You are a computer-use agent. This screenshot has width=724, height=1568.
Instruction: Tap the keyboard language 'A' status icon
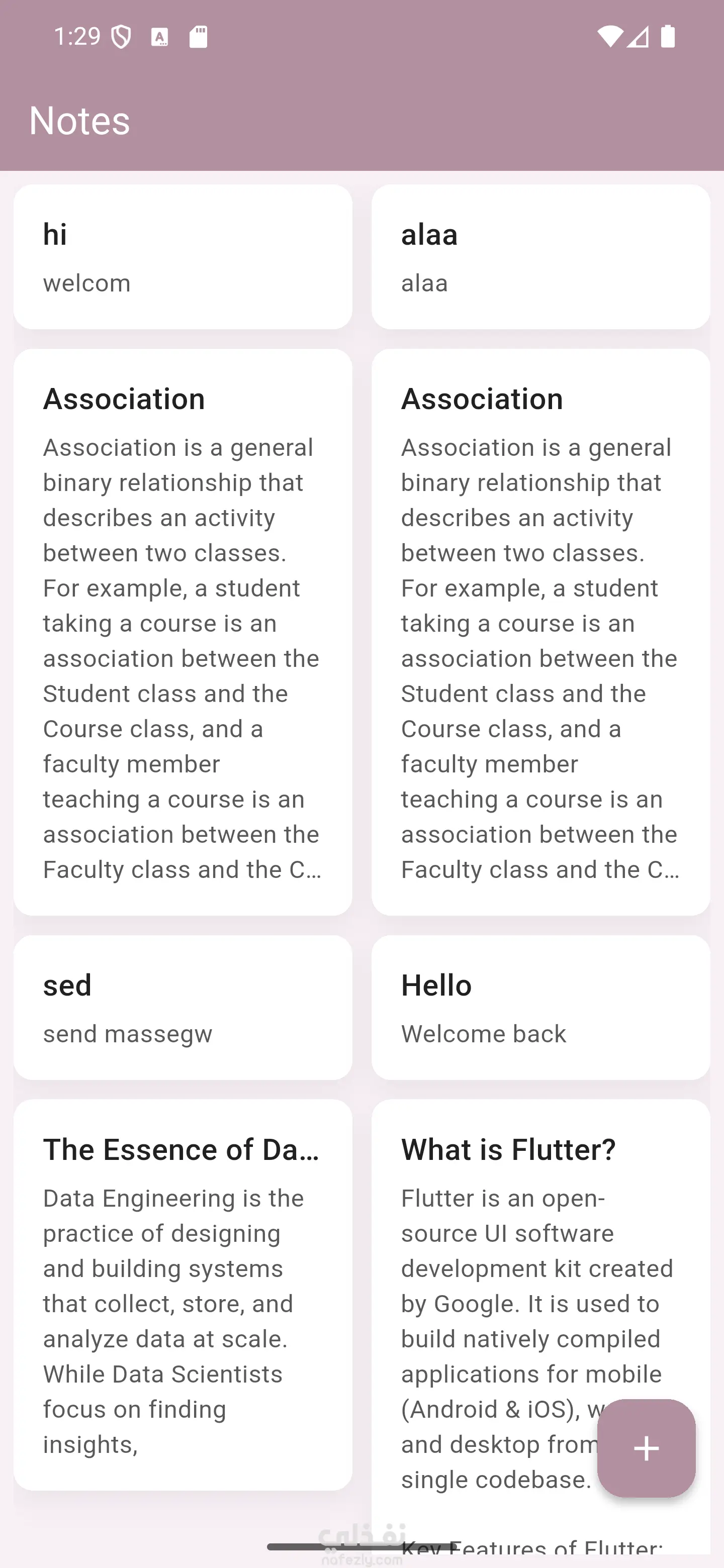[x=159, y=37]
